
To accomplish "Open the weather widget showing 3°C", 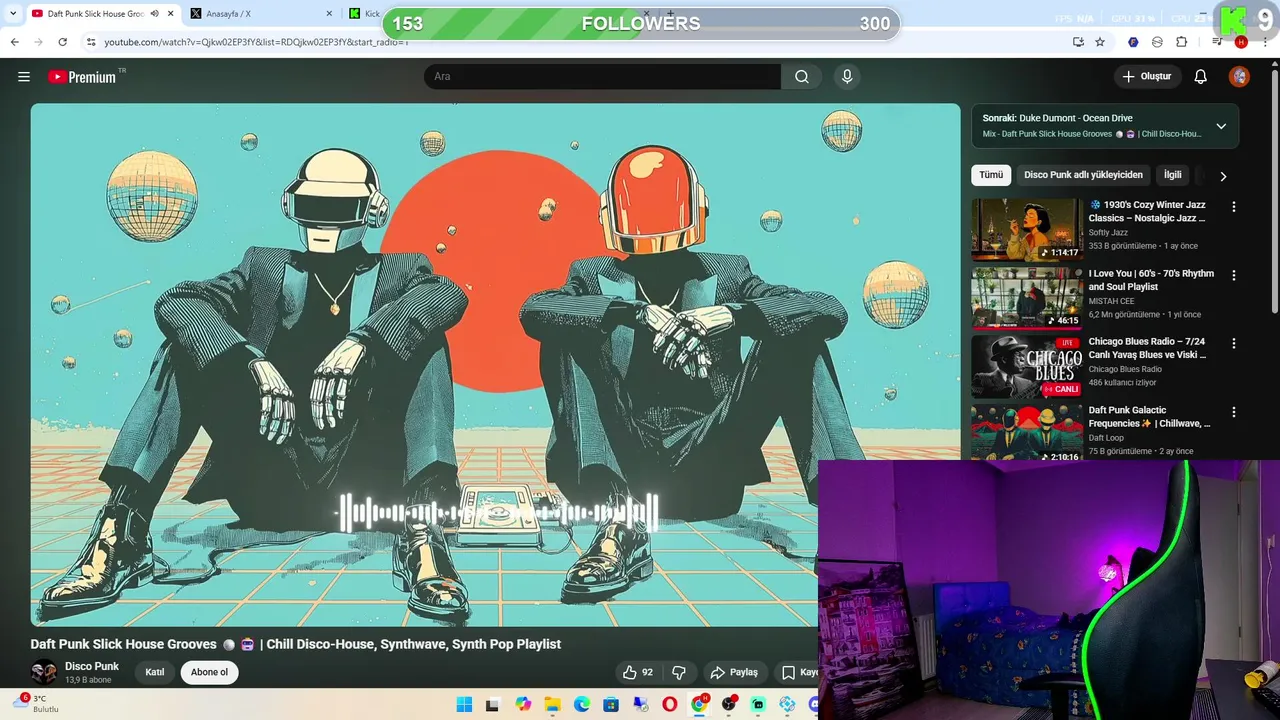I will 38,704.
